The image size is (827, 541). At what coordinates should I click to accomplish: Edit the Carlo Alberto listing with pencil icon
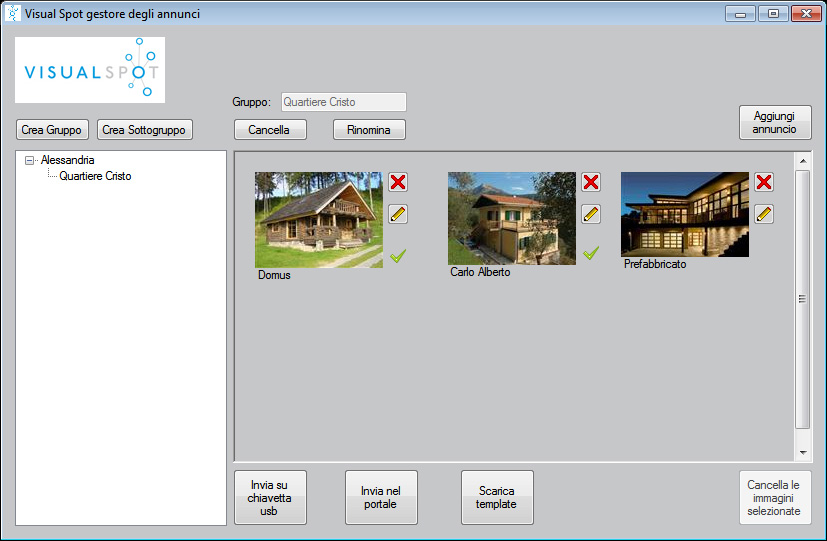591,214
